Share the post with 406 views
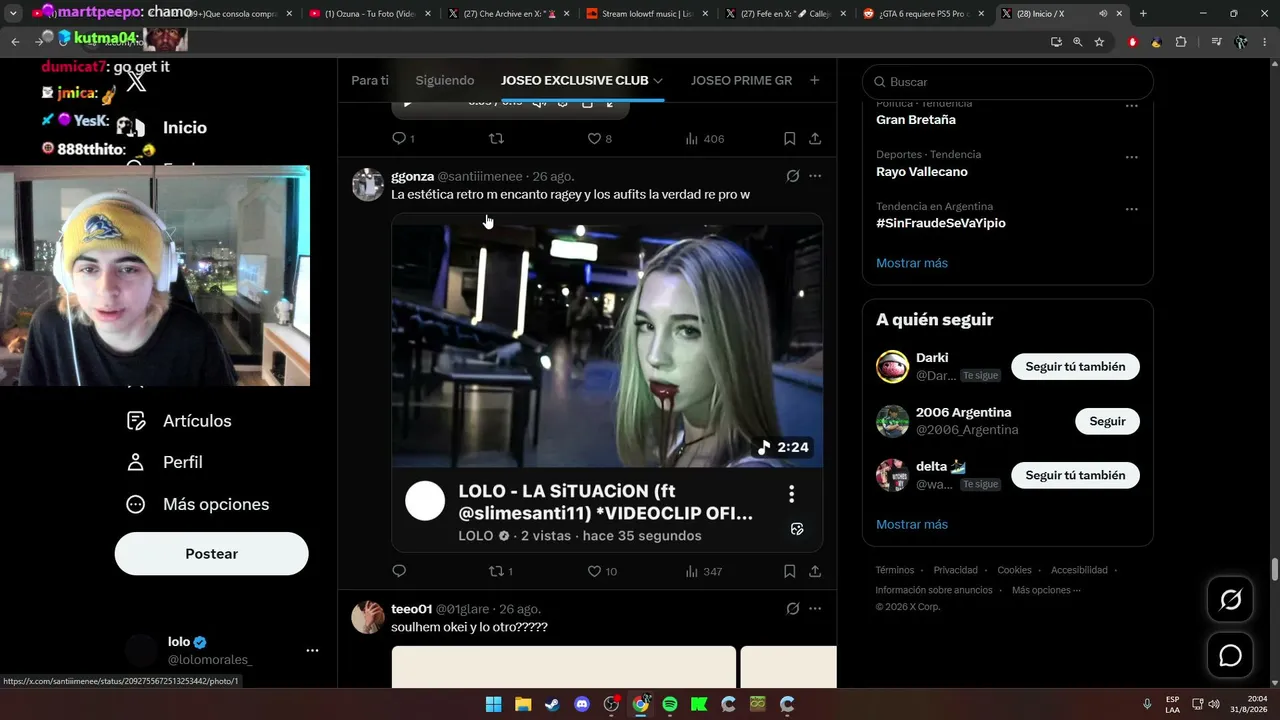This screenshot has width=1280, height=720. click(x=815, y=138)
